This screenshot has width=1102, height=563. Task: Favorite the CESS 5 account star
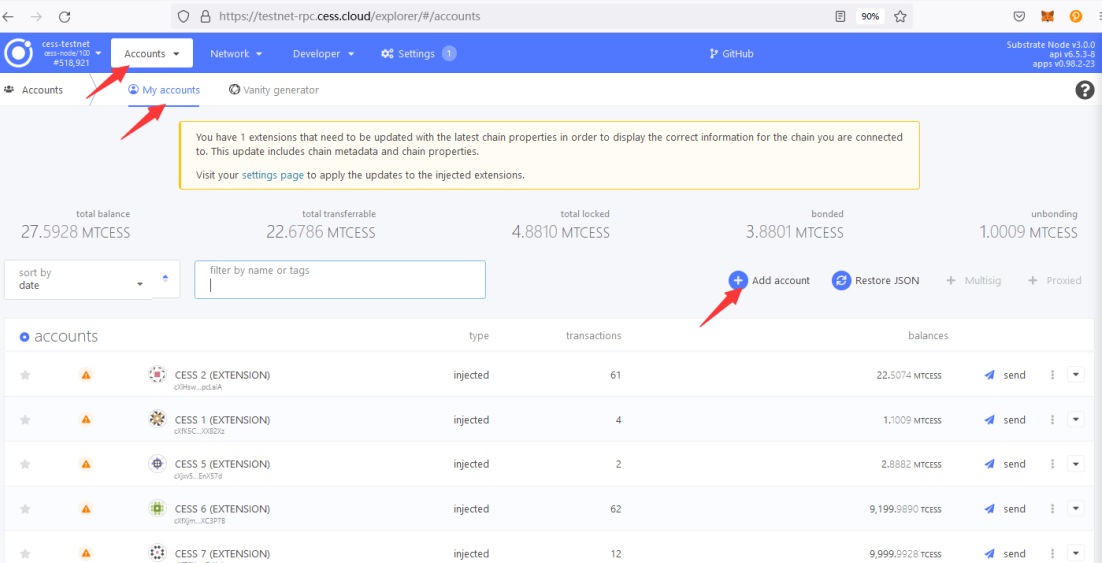click(25, 465)
